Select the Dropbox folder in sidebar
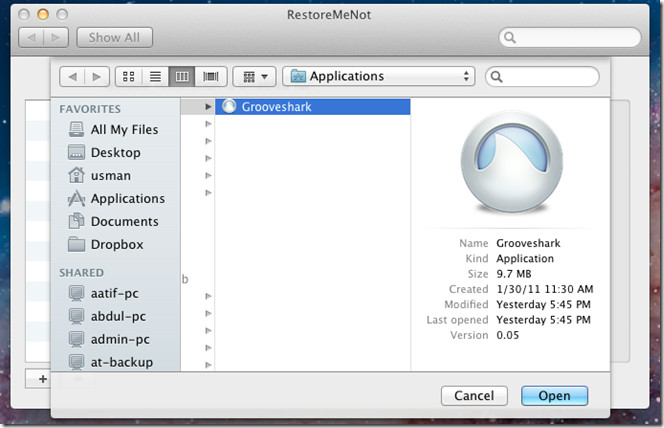 (116, 244)
